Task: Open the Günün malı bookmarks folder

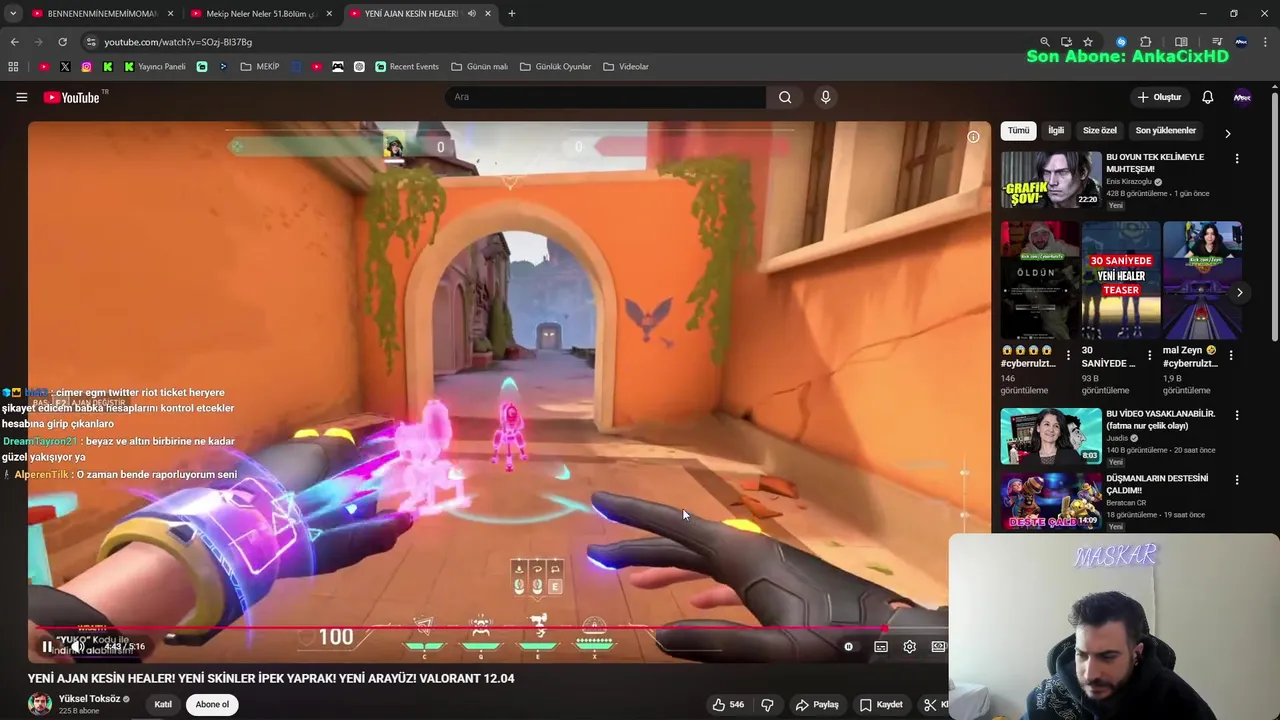Action: 479,67
